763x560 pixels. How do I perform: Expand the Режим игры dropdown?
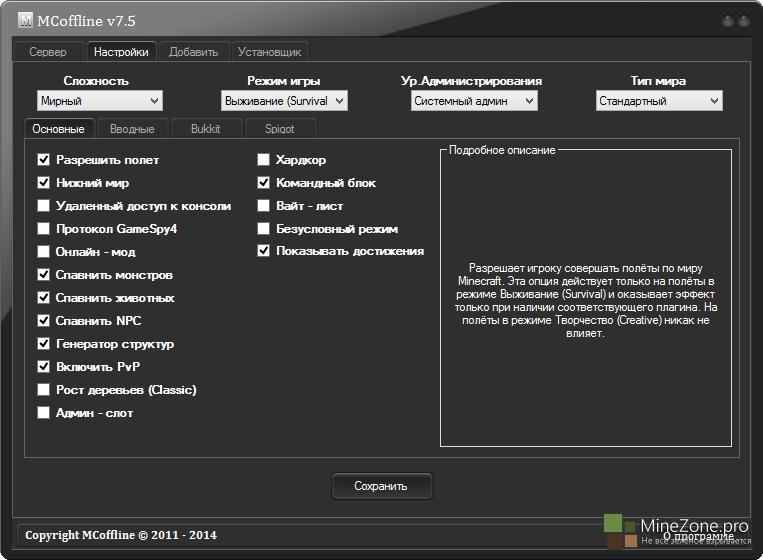pos(284,101)
